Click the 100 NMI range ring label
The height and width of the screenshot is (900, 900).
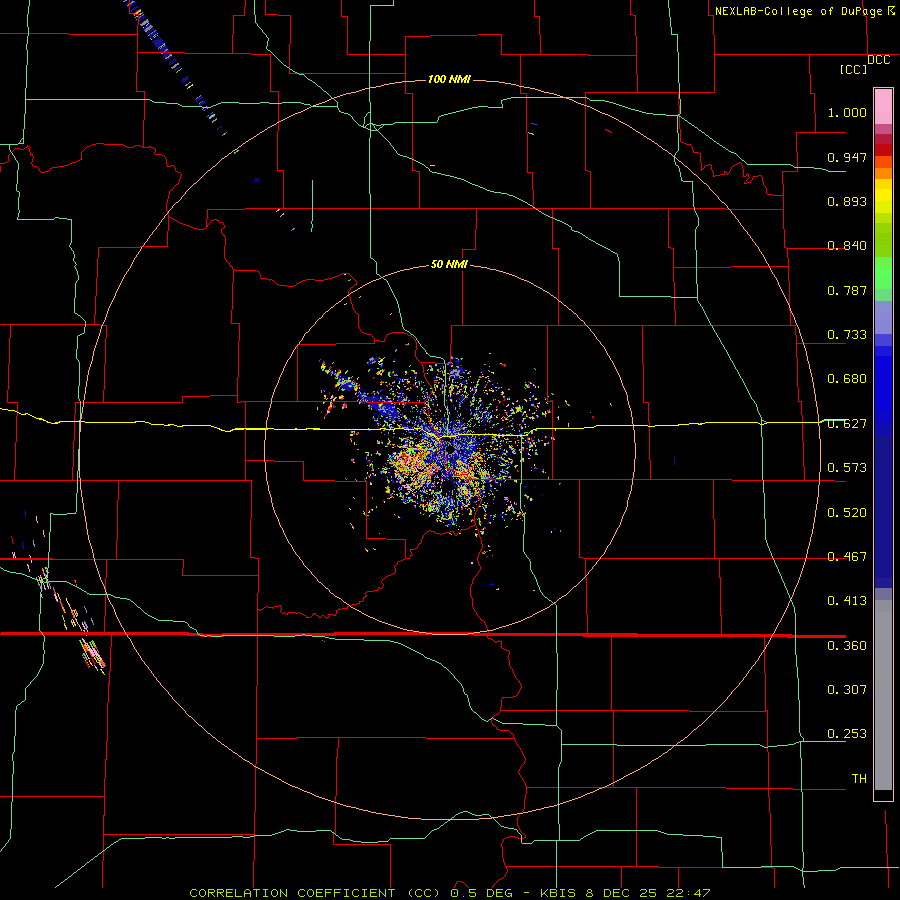(x=449, y=79)
